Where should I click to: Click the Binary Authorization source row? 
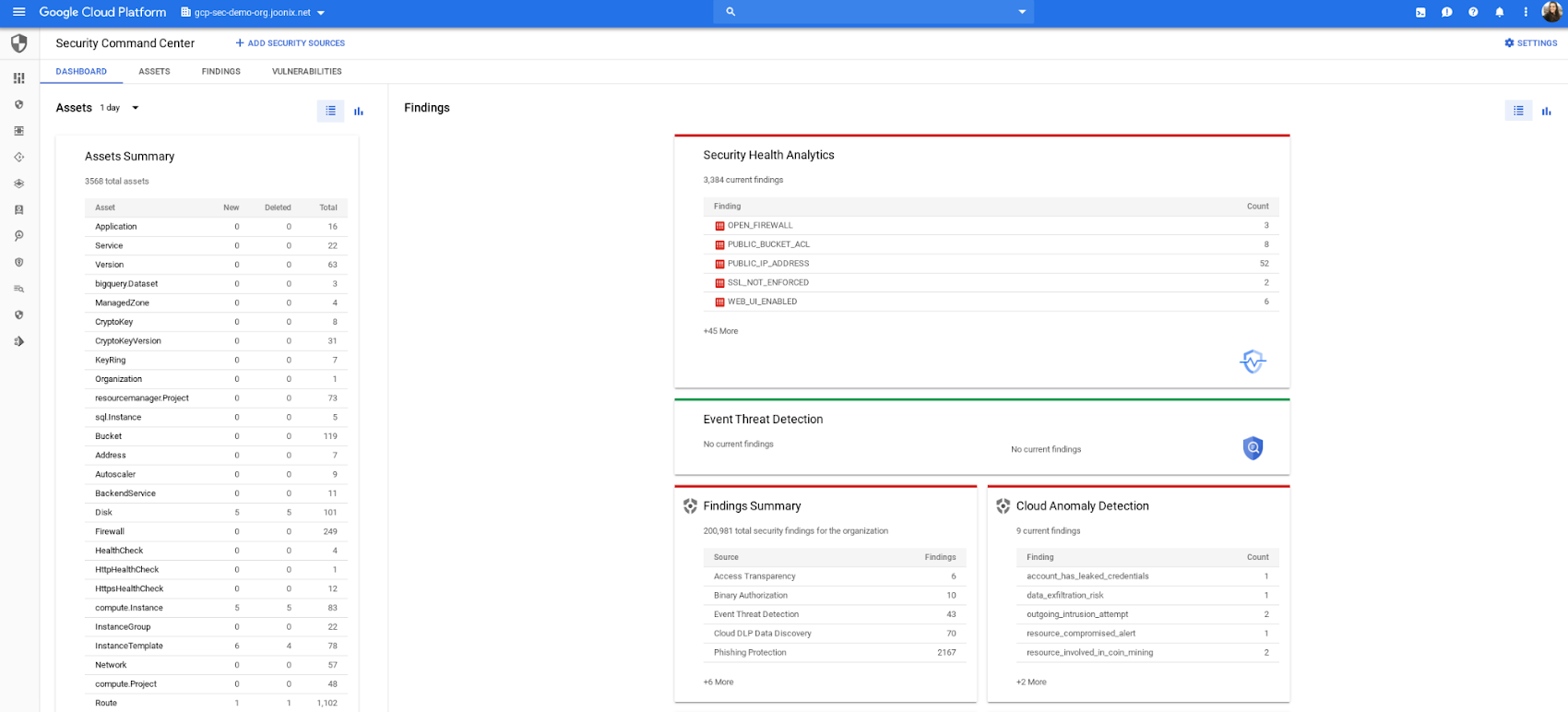click(835, 596)
